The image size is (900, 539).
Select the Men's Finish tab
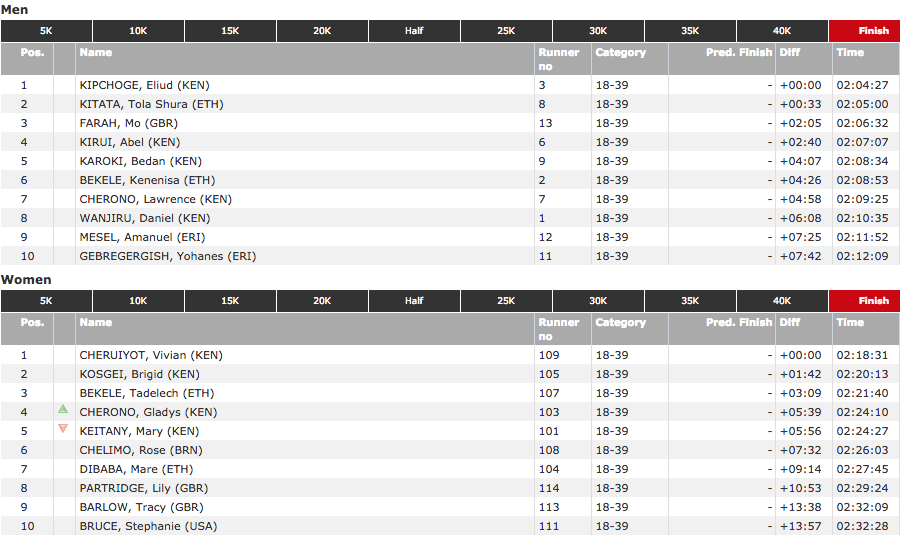pyautogui.click(x=873, y=31)
